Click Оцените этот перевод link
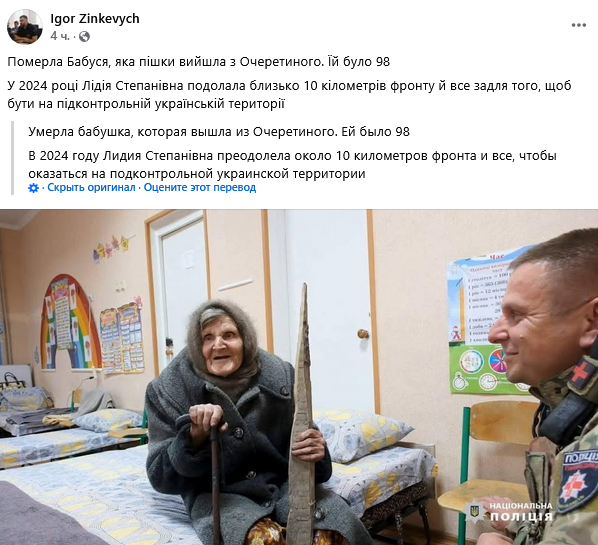Screen dimensions: 598x545 point(200,188)
